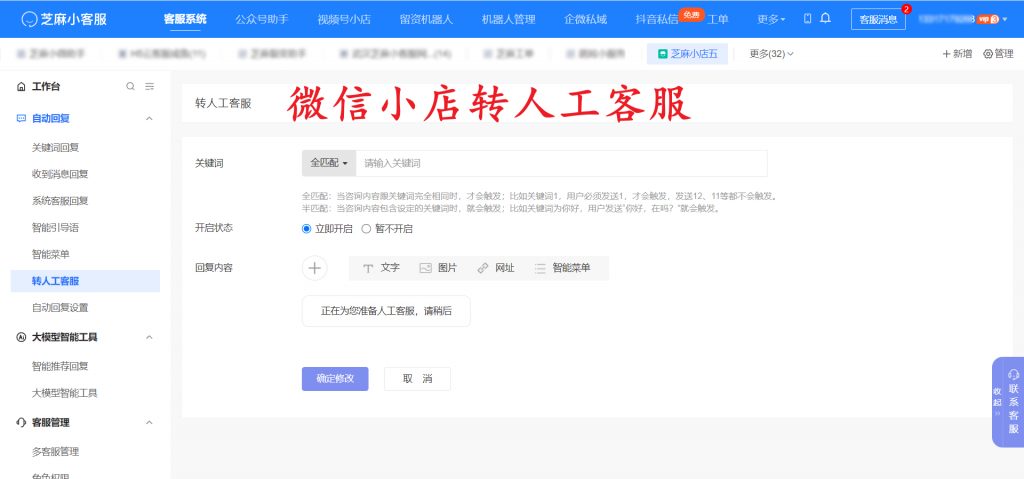Image resolution: width=1024 pixels, height=479 pixels.
Task: Click 取消 button
Action: coord(417,379)
